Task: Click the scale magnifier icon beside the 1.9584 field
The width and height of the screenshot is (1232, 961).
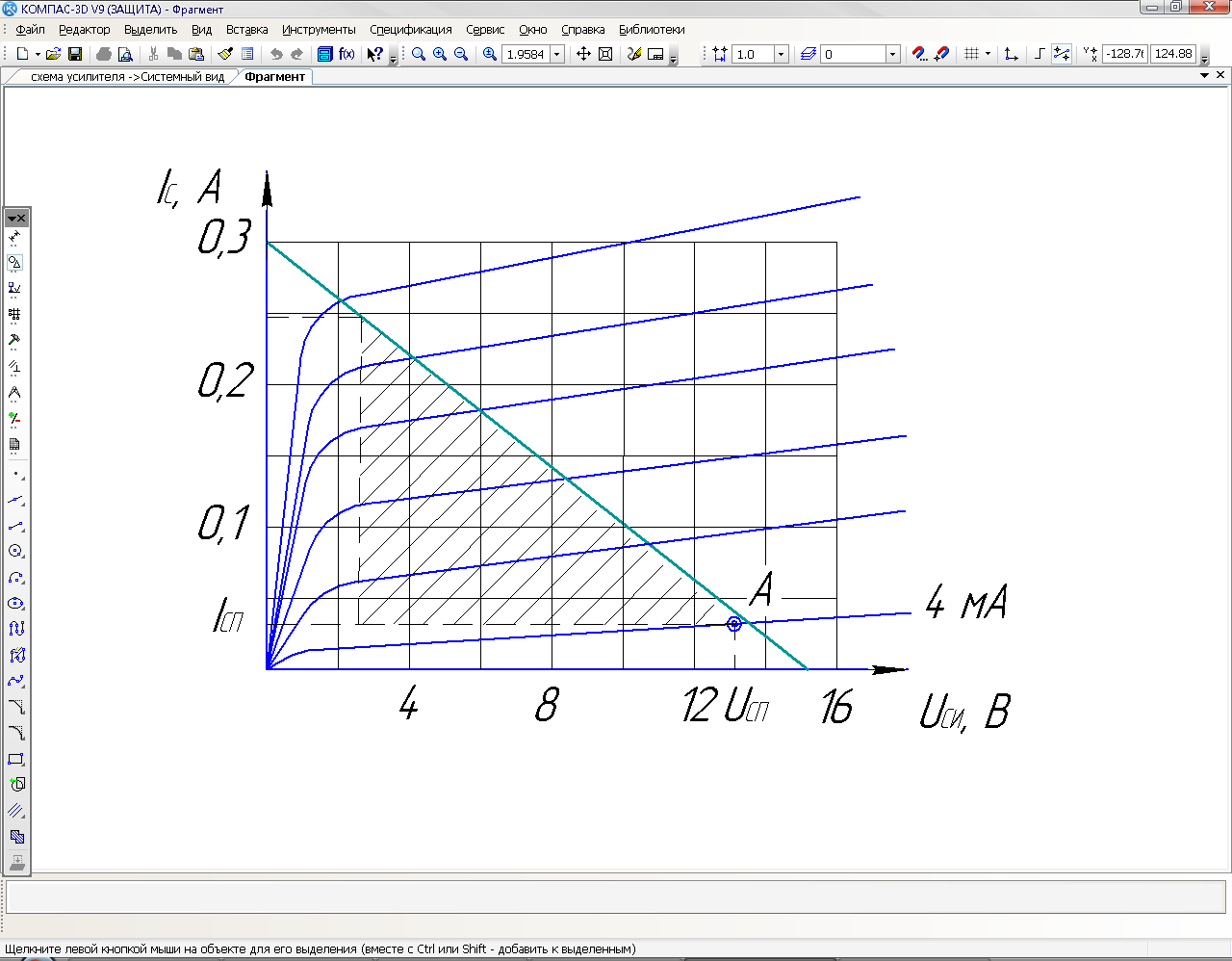Action: click(490, 54)
